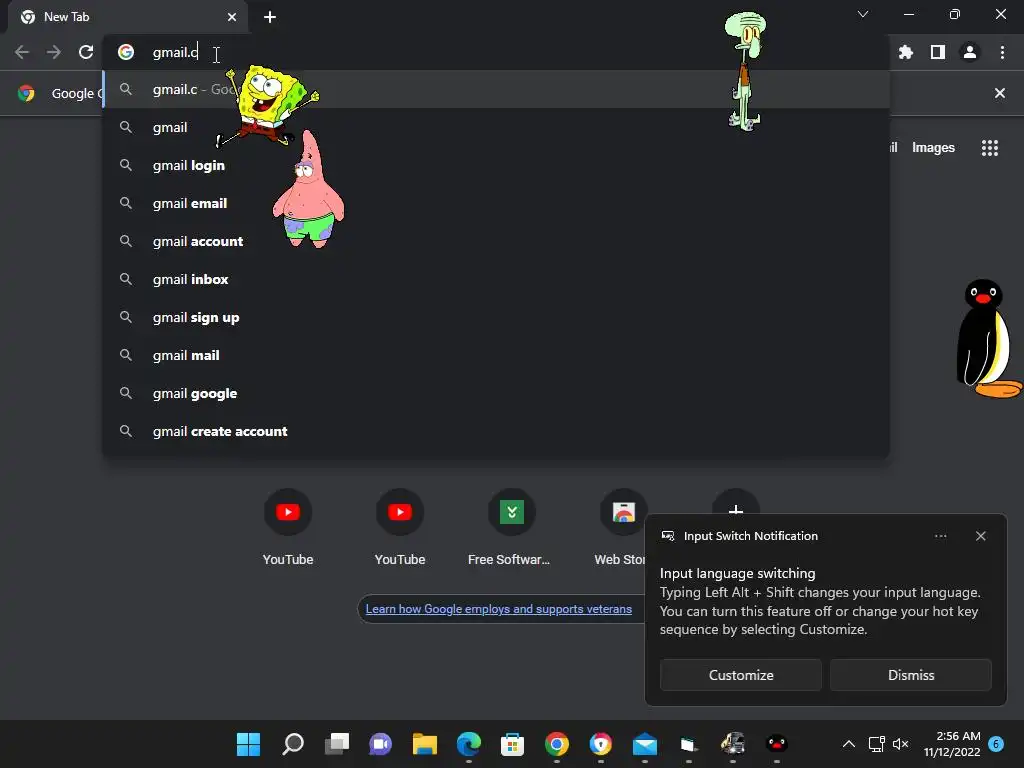This screenshot has height=768, width=1024.
Task: Open taskbar Search magnifier
Action: click(293, 744)
